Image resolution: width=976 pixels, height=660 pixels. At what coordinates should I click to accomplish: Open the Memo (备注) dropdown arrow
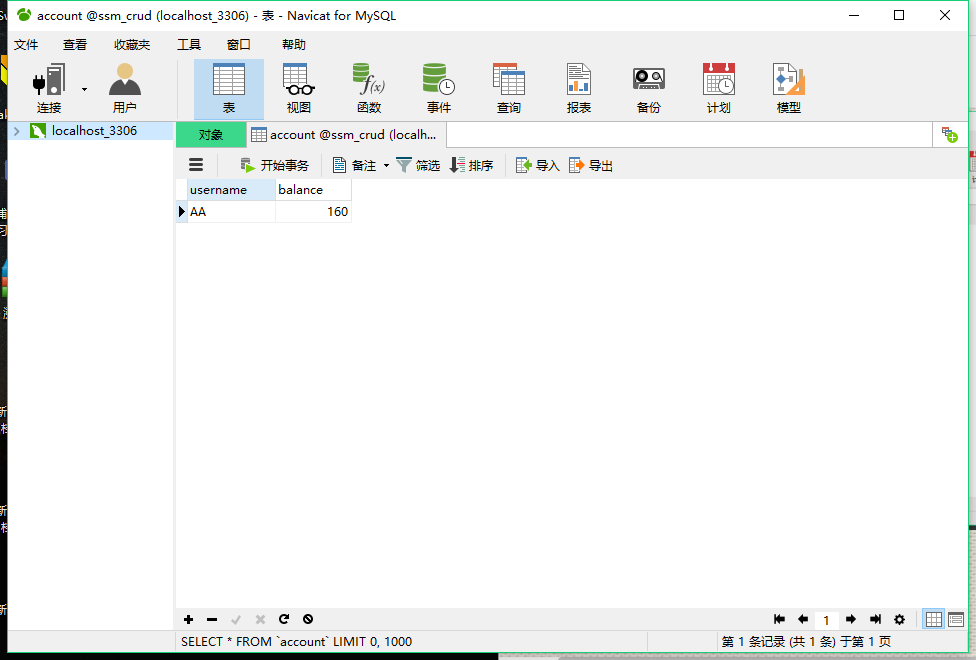[387, 166]
